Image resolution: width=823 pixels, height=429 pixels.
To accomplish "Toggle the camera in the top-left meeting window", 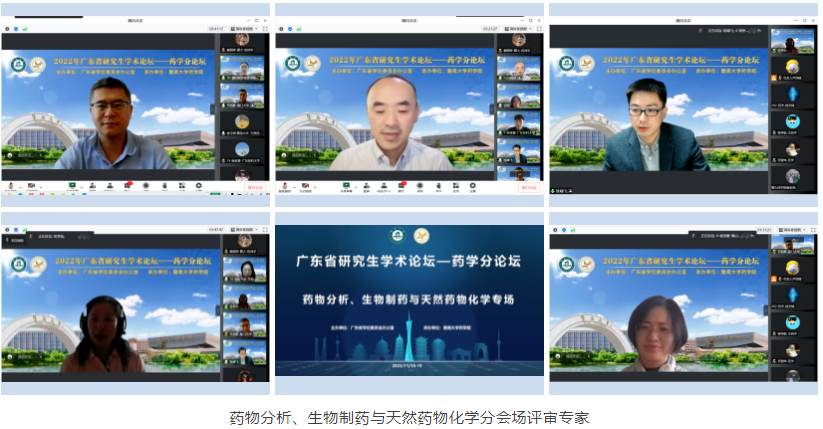I will (x=31, y=186).
